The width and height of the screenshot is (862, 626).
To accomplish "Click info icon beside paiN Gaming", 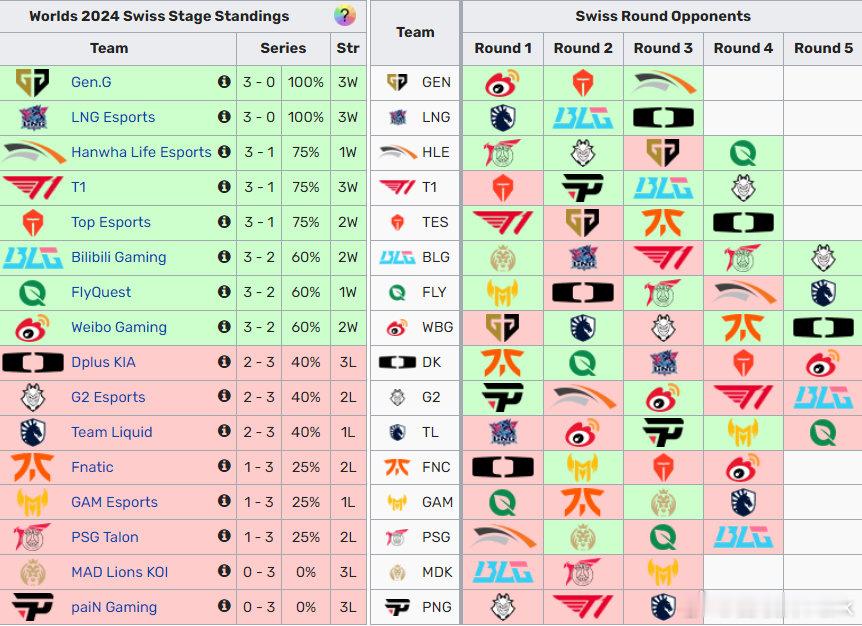I will tap(224, 606).
